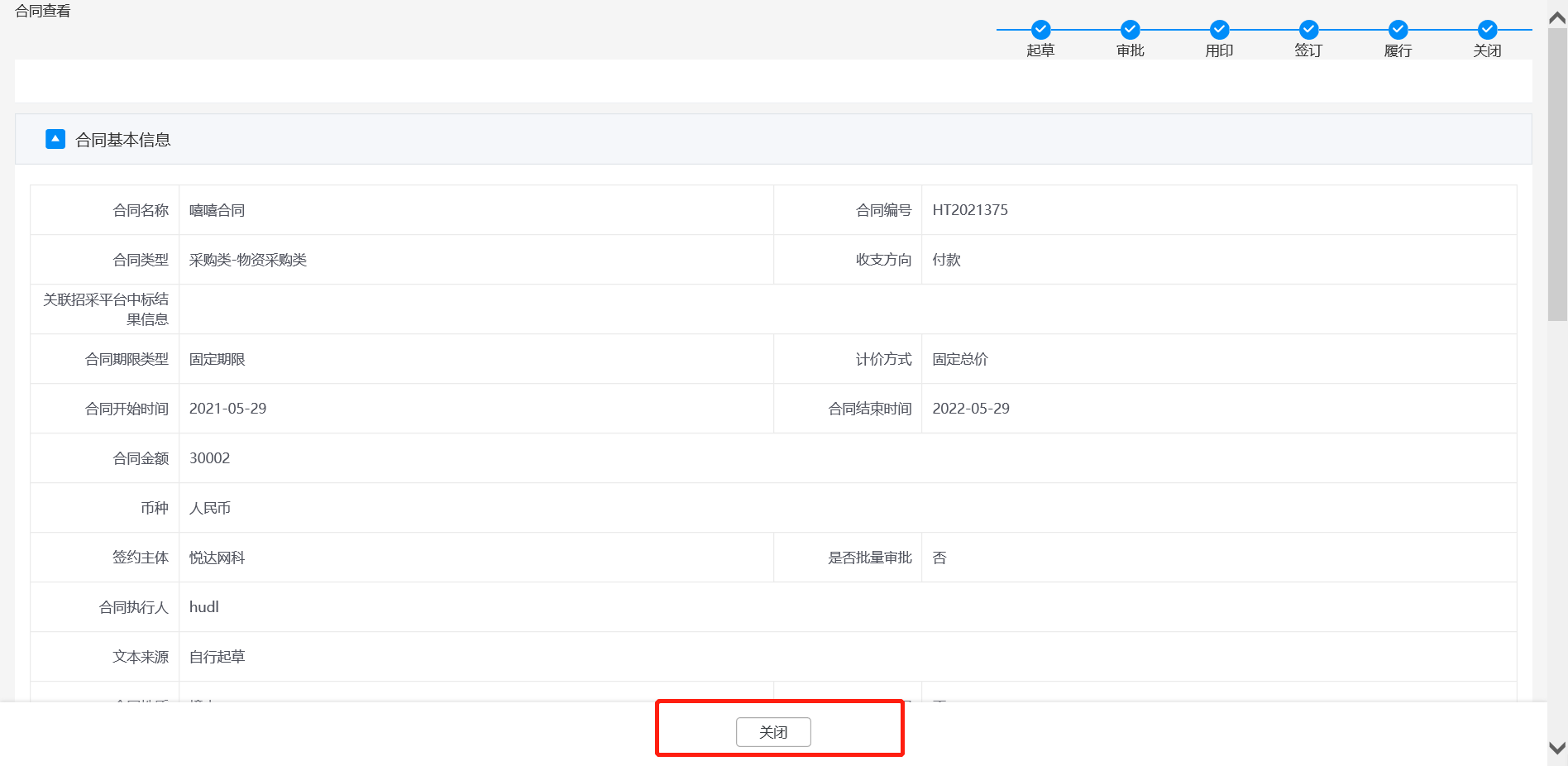Click the contract number HT2021375

(970, 210)
